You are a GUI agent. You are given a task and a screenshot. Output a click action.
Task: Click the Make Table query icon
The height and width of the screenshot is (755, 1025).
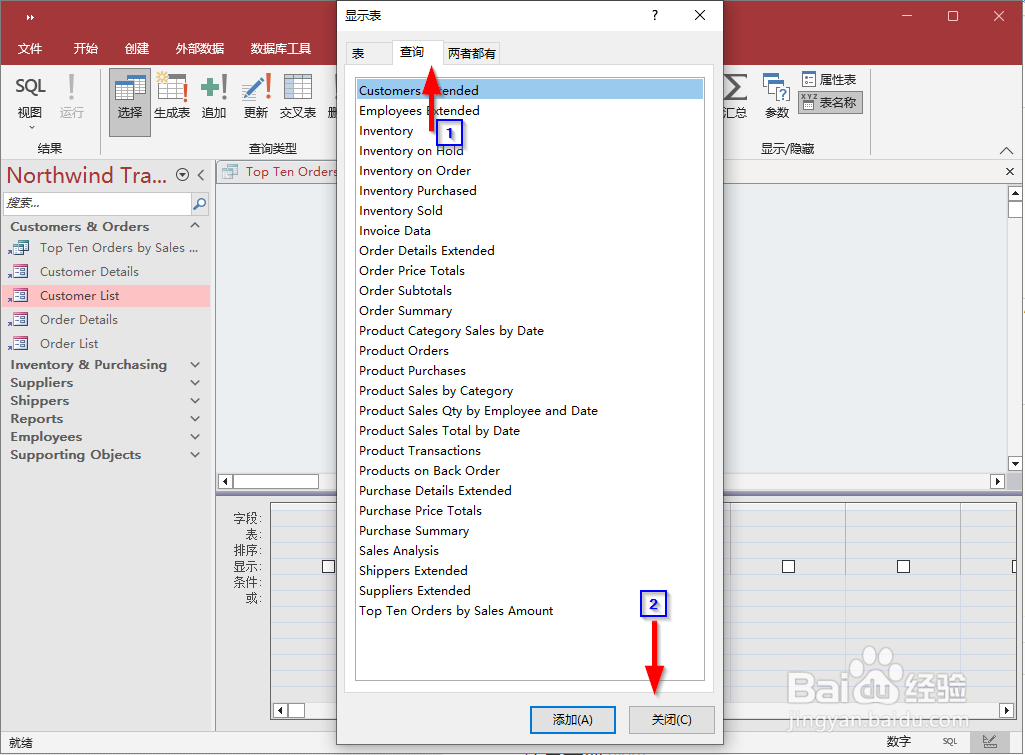[x=172, y=97]
